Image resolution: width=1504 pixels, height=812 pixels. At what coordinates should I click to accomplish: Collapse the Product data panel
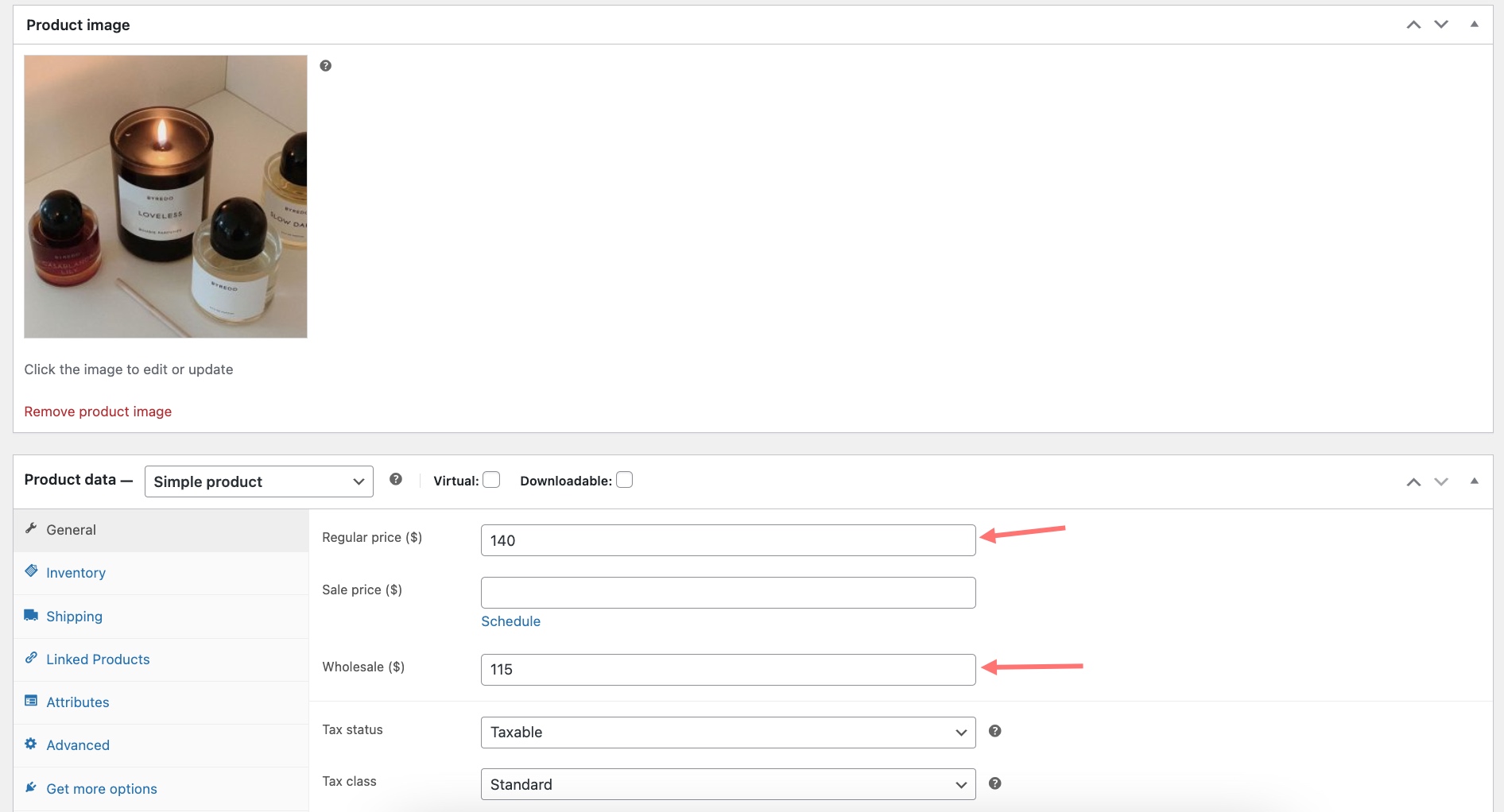[1474, 481]
